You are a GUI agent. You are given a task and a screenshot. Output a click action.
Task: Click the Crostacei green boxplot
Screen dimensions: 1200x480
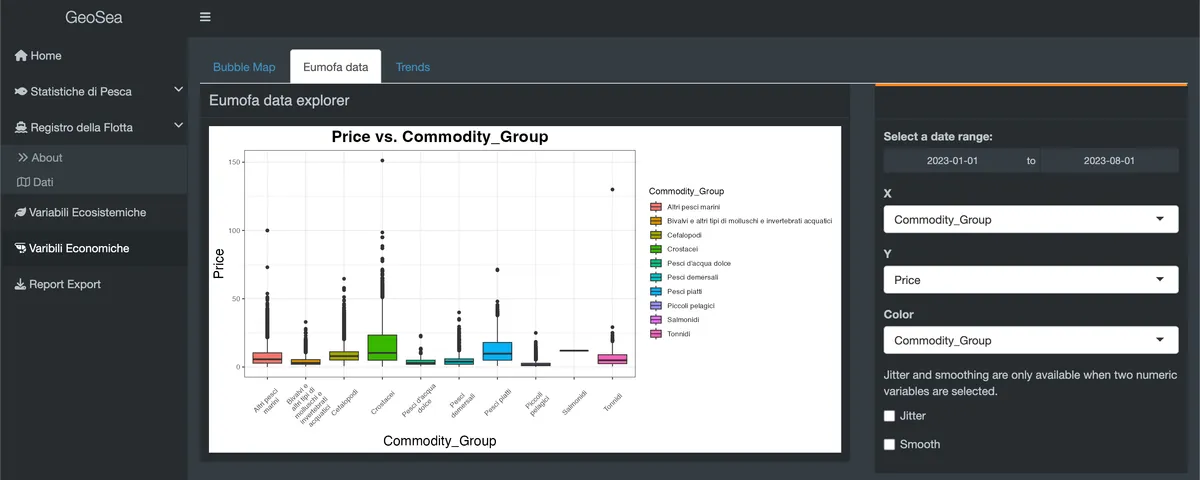pos(382,348)
